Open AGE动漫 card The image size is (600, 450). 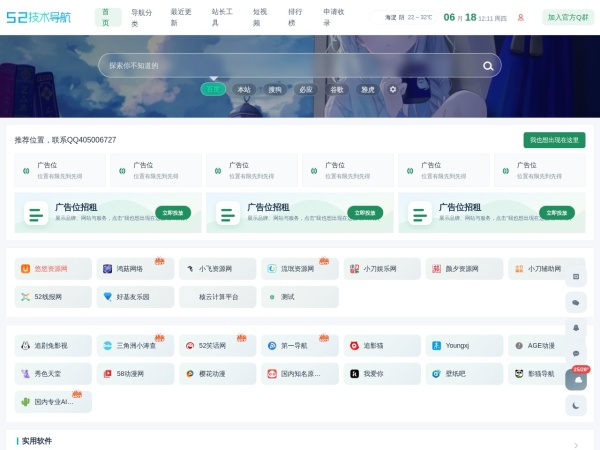546,346
